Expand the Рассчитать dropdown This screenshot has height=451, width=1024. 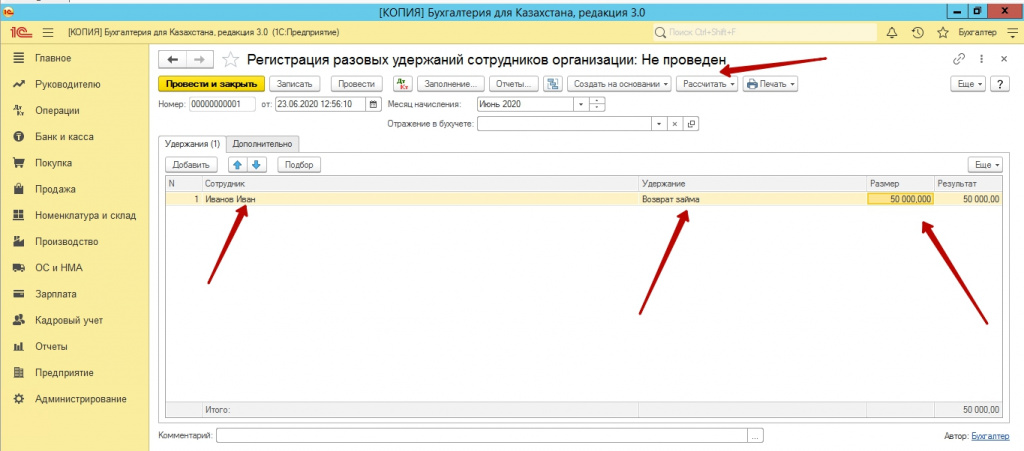pos(707,84)
